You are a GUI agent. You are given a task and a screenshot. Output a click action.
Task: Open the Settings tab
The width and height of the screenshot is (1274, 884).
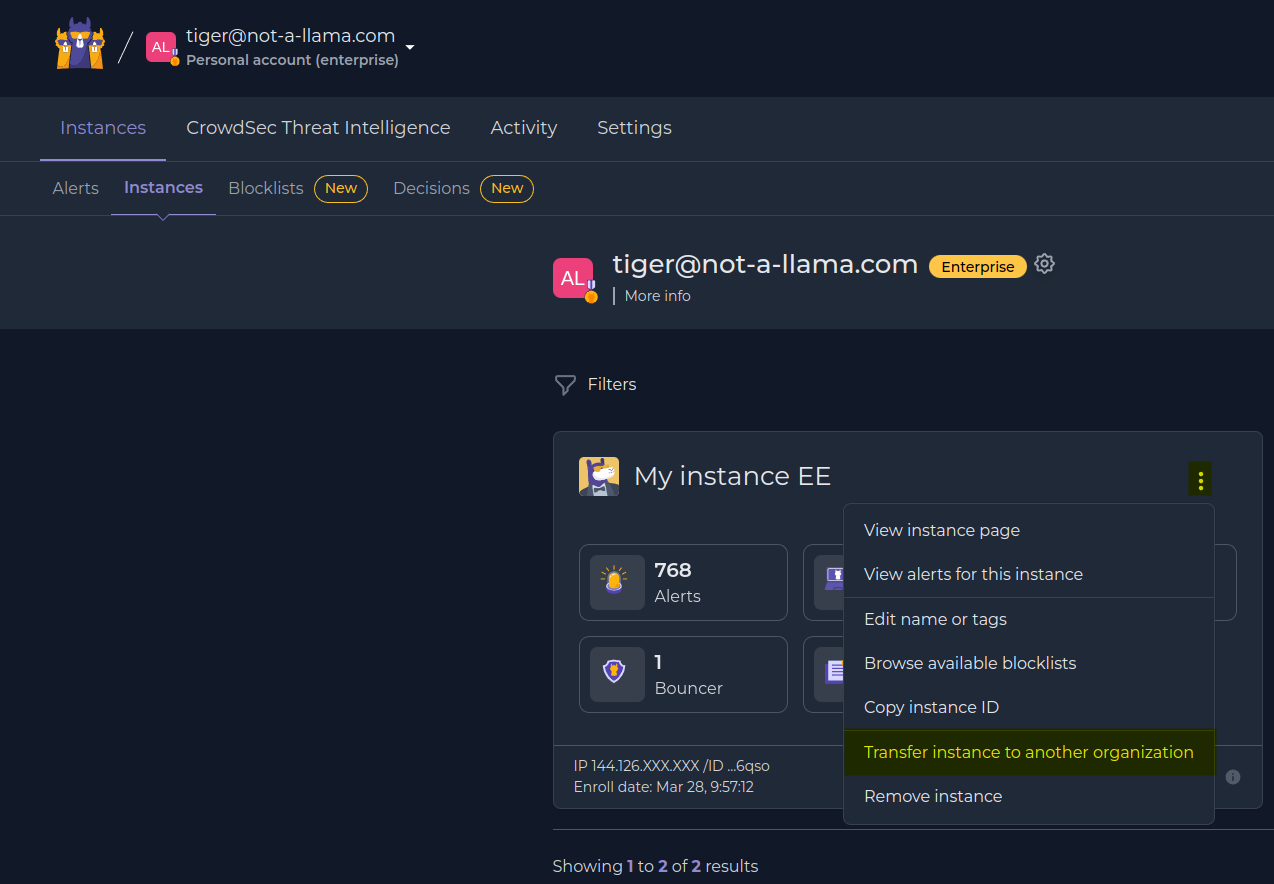click(634, 128)
